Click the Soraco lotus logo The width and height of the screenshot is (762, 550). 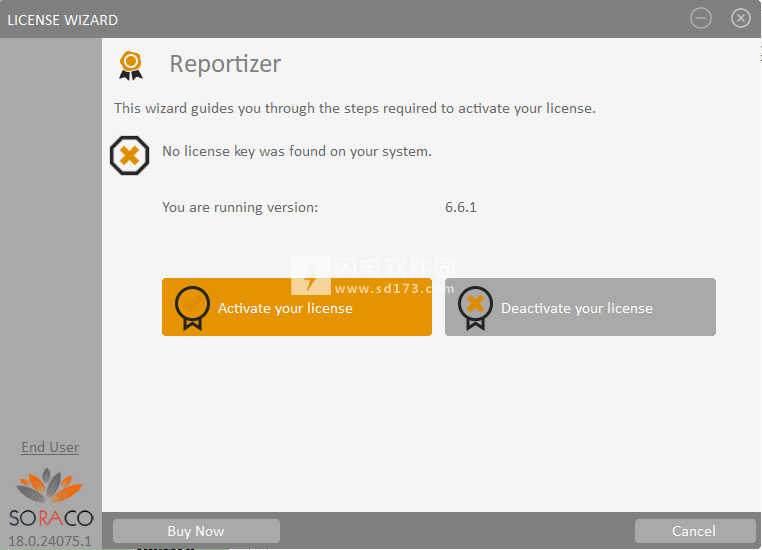pos(50,485)
